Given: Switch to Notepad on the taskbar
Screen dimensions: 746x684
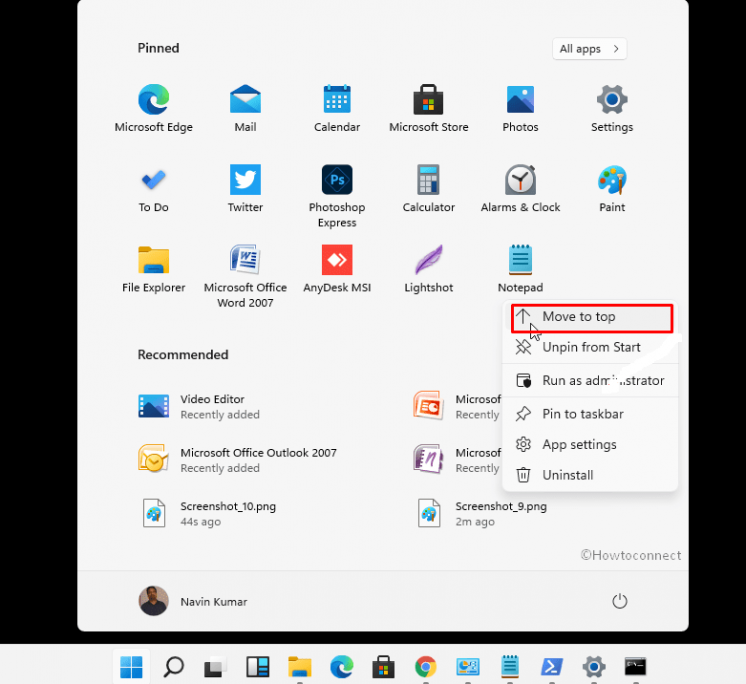Looking at the screenshot, I should coord(510,666).
